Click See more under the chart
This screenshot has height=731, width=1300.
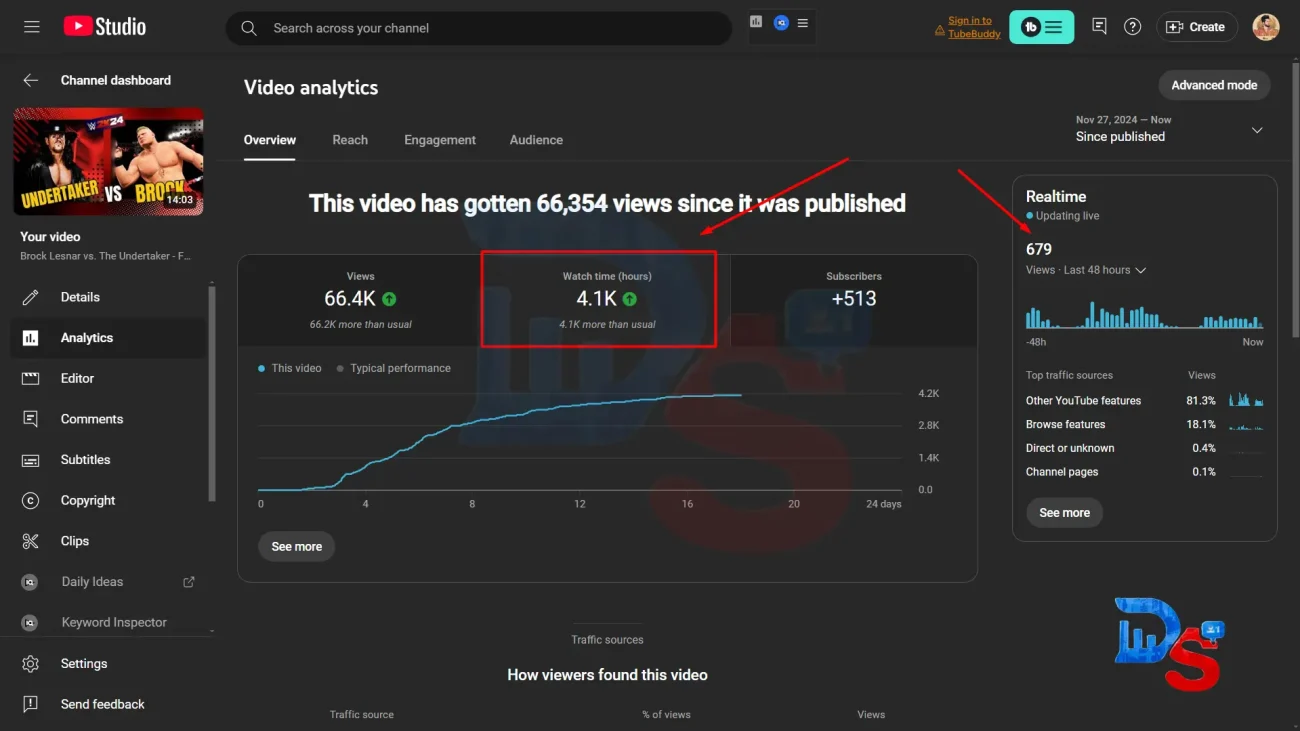tap(296, 547)
